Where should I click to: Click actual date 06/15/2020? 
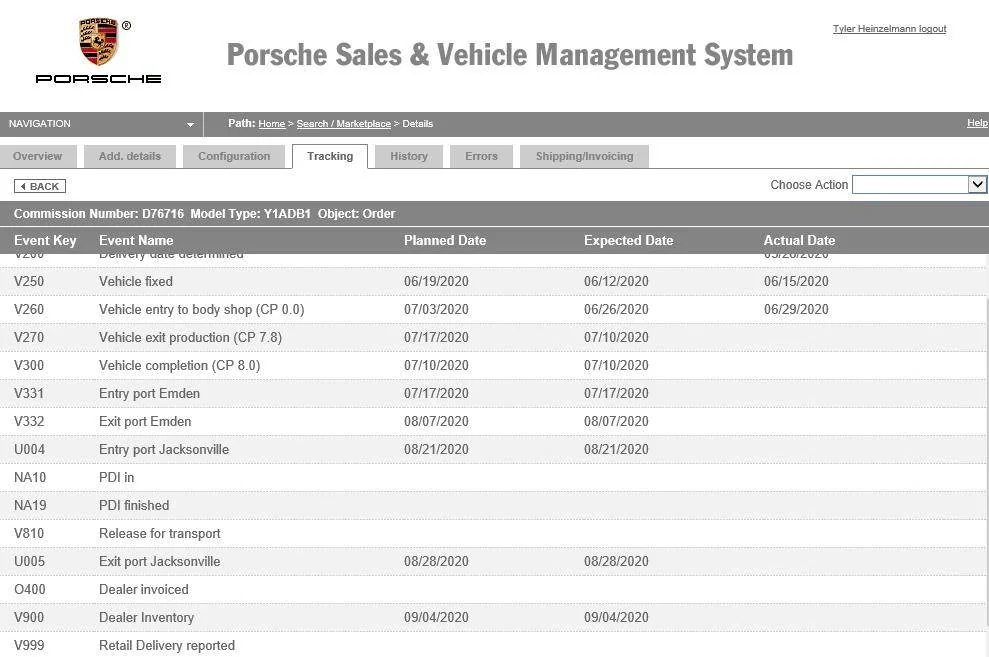pos(796,281)
